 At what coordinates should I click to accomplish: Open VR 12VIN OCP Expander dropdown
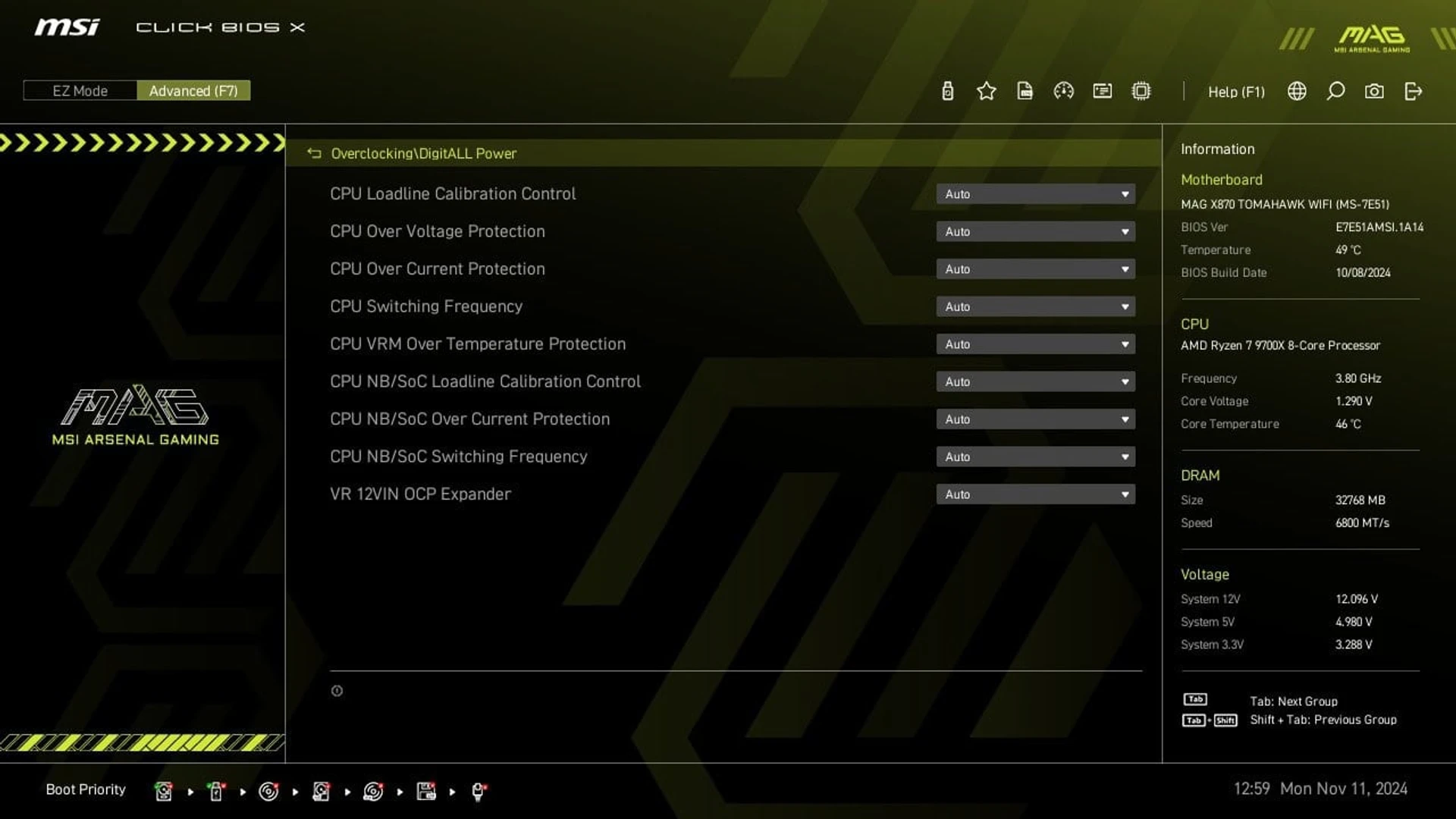1035,494
